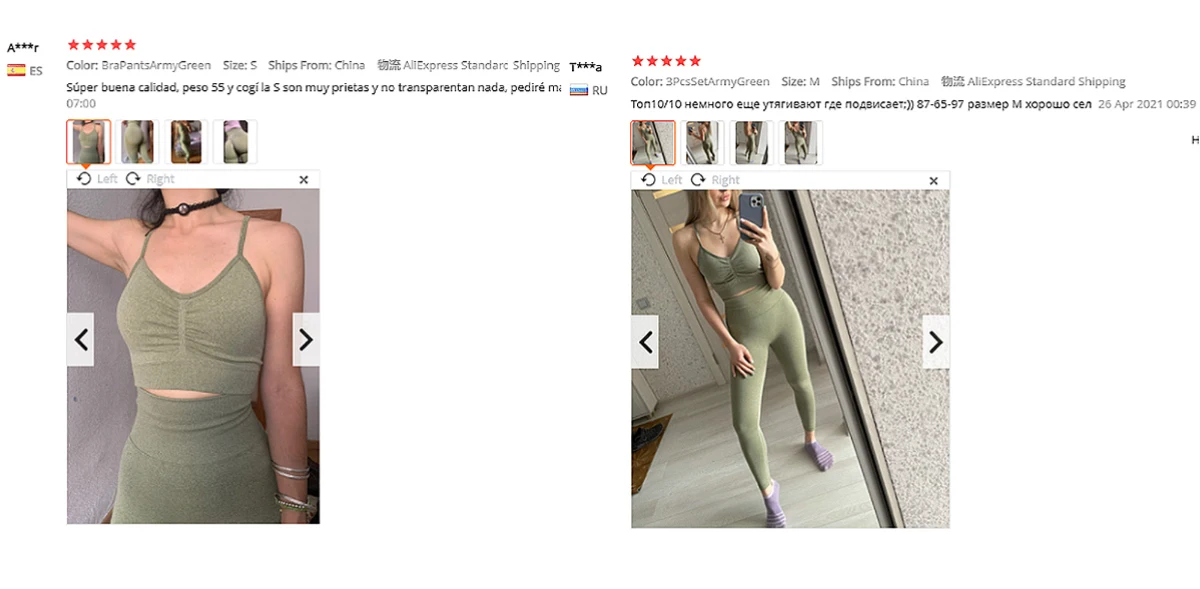Screen dimensions: 1200x589
Task: Select third thumbnail of Russian review
Action: coord(751,143)
